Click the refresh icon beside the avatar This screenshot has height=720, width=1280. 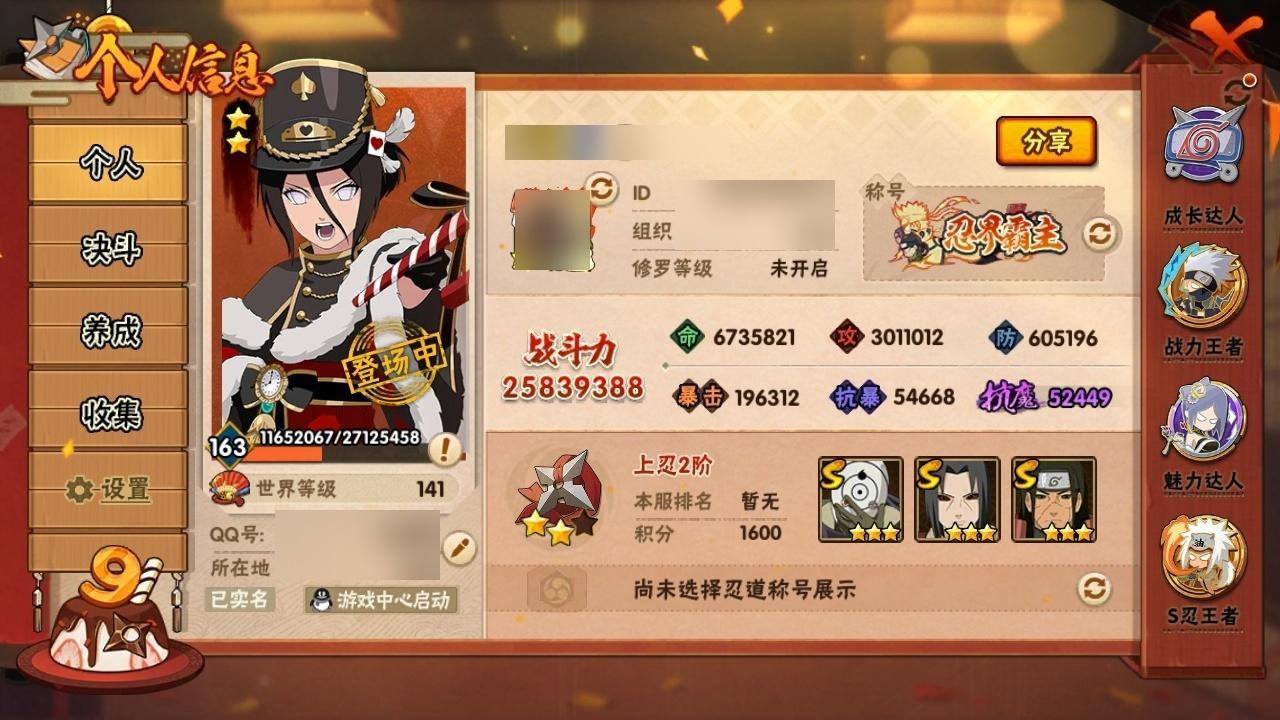[x=602, y=188]
